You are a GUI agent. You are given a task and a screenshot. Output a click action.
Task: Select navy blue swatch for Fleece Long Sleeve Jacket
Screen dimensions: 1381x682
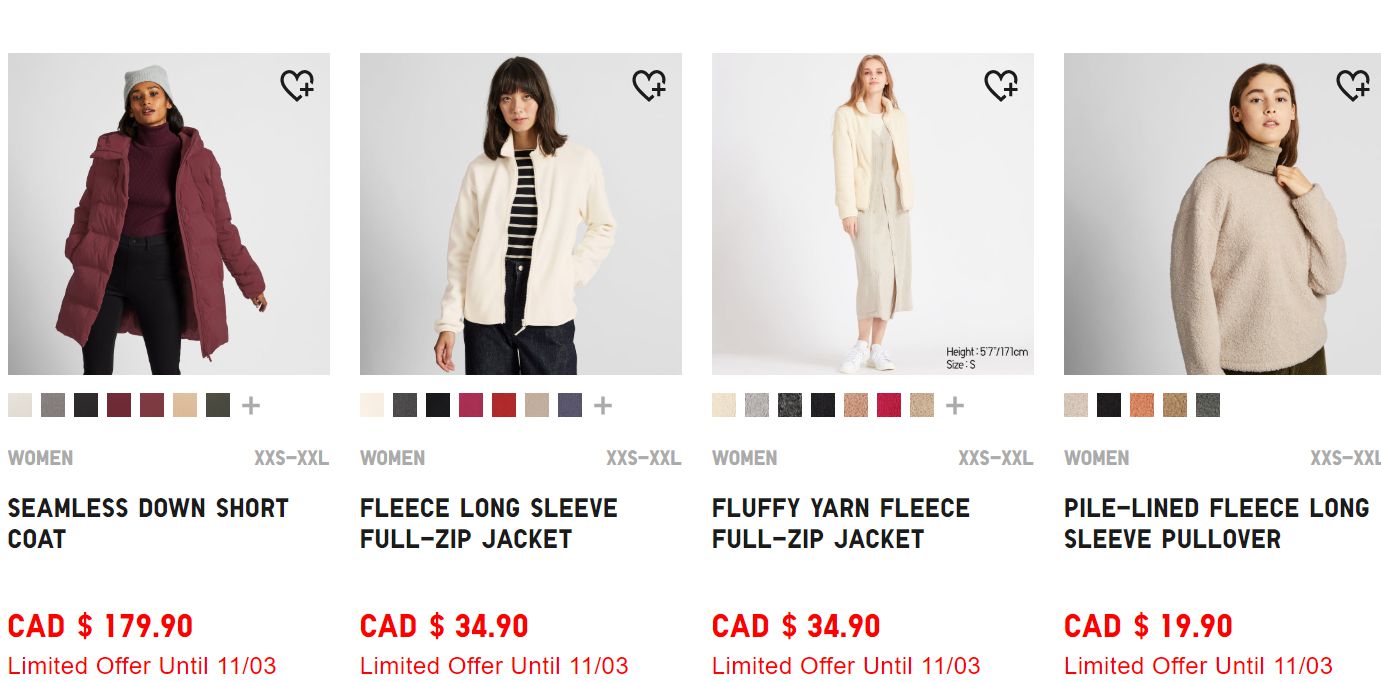570,405
